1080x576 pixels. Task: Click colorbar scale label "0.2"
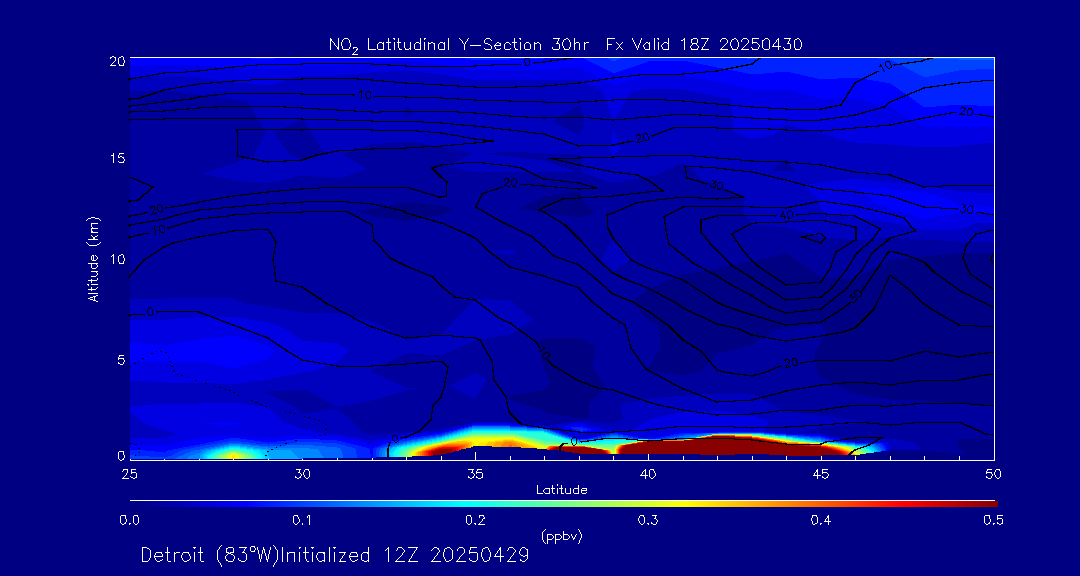point(475,521)
